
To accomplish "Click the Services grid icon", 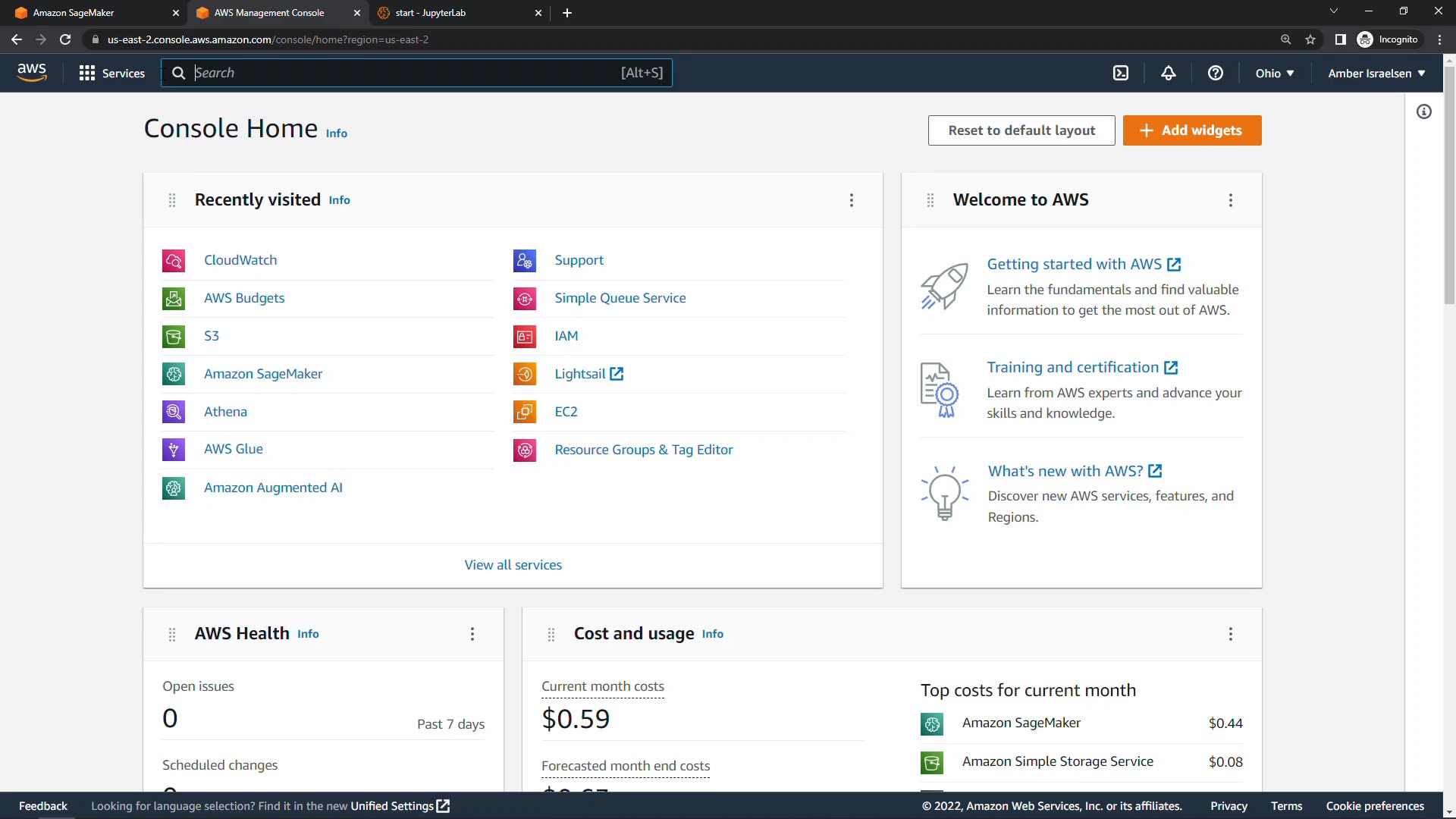I will [x=87, y=73].
